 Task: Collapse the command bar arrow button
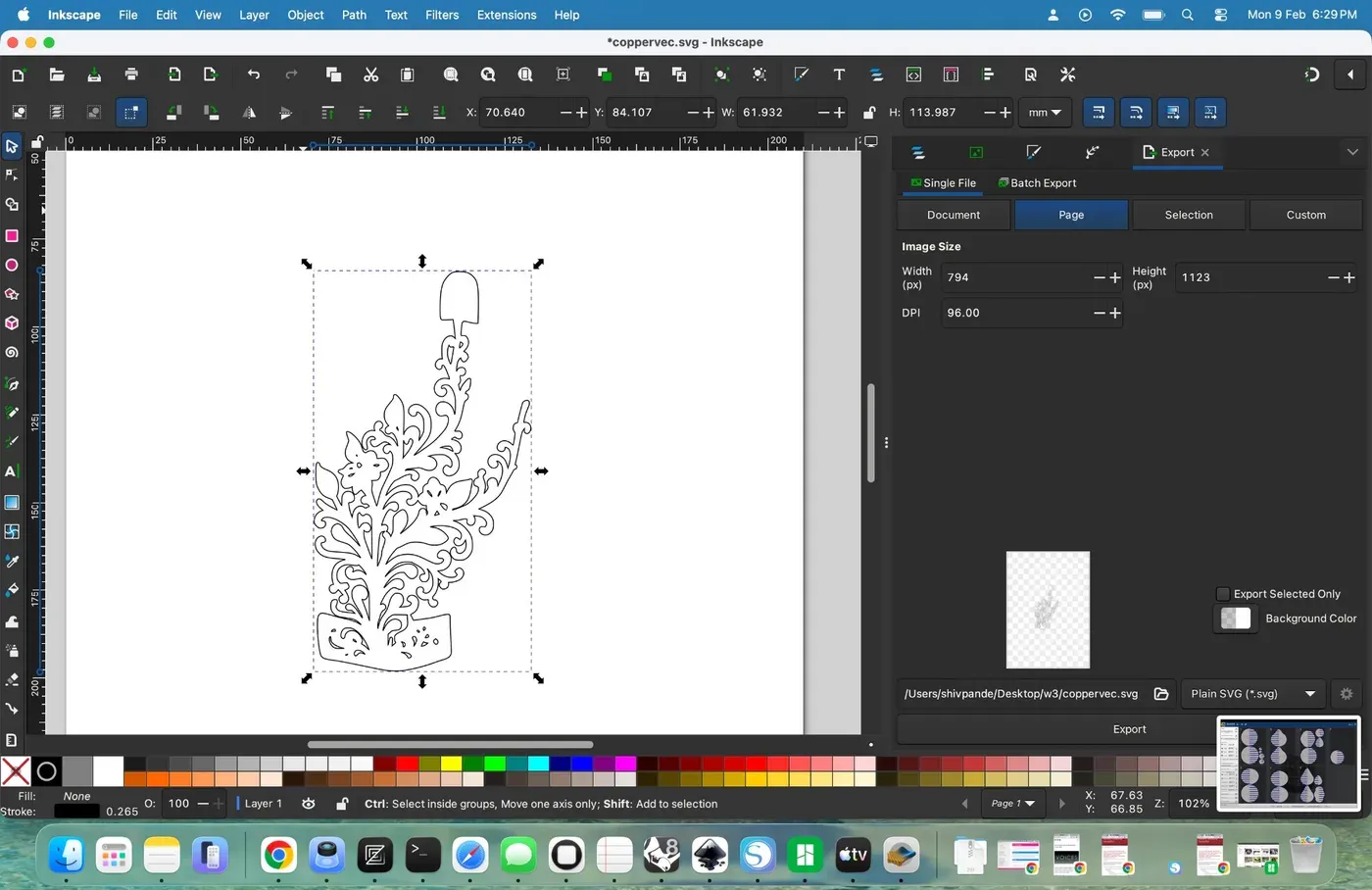point(1350,74)
